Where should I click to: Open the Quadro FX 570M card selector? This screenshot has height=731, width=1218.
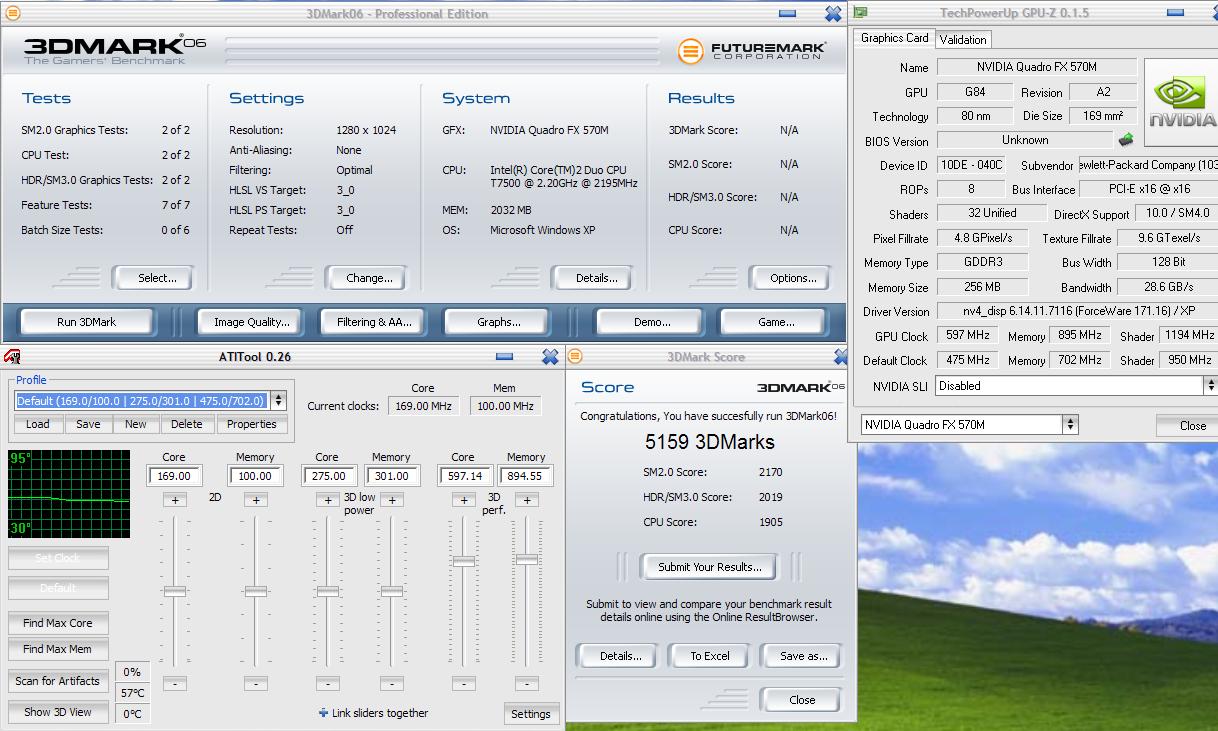click(x=1070, y=425)
